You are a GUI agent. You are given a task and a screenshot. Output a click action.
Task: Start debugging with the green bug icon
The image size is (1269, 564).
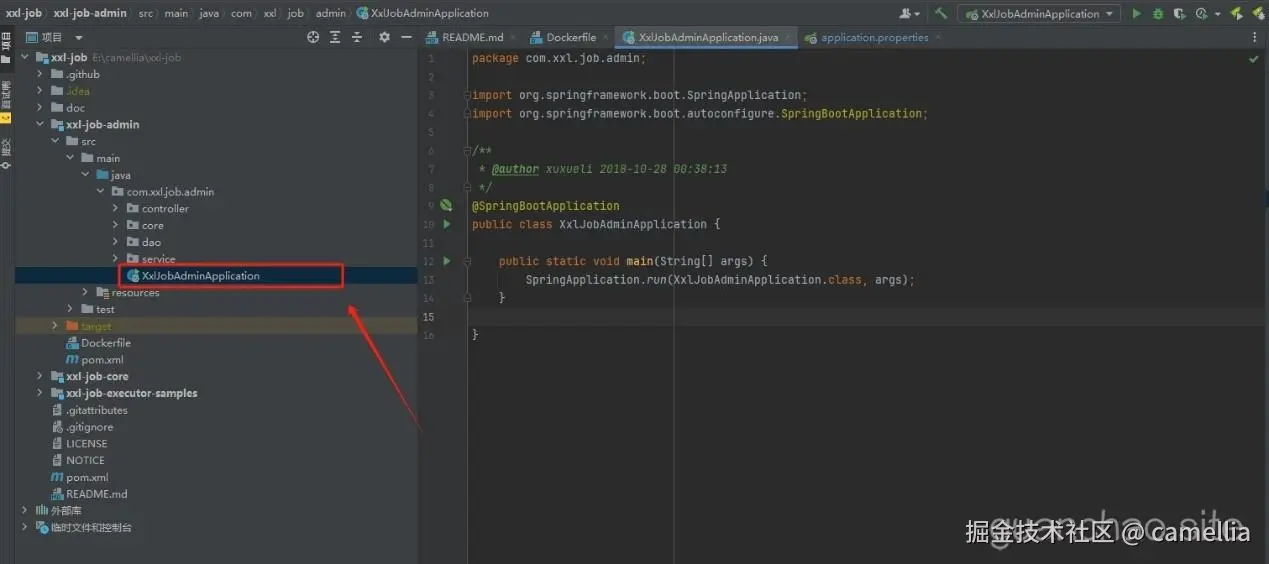pyautogui.click(x=1158, y=14)
